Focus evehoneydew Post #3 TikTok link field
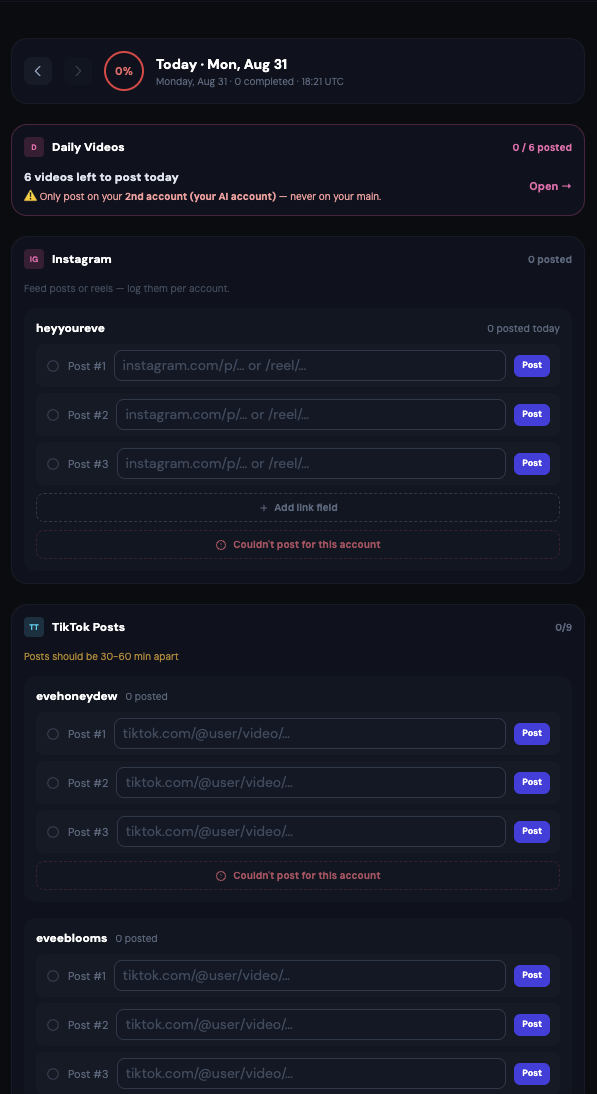Screen dimensions: 597x1094 click(x=311, y=832)
